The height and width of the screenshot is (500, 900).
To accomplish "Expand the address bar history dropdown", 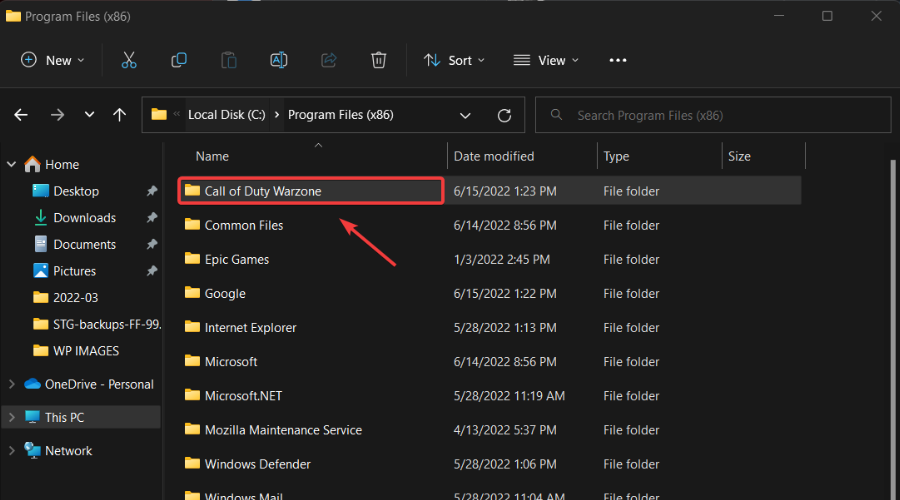I will [x=465, y=115].
